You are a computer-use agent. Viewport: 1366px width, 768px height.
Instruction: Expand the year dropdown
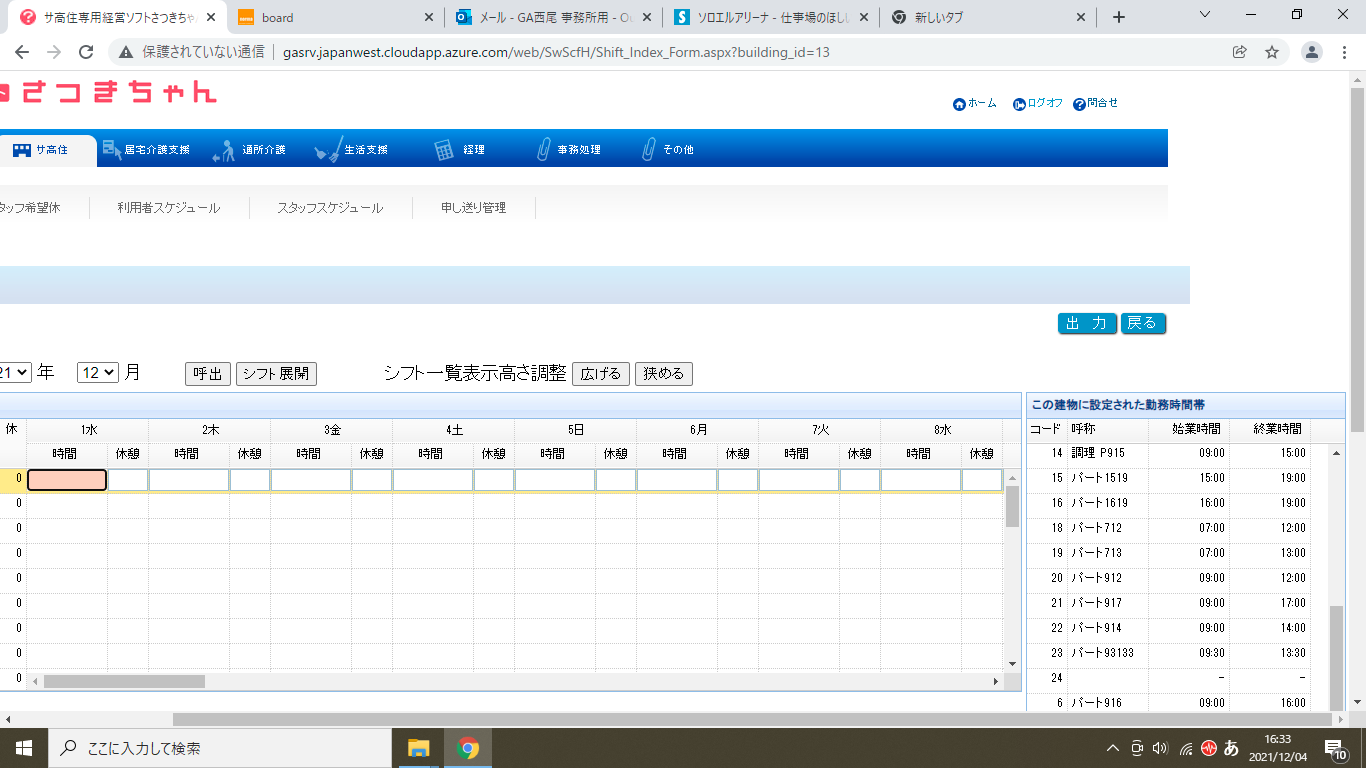[x=16, y=373]
